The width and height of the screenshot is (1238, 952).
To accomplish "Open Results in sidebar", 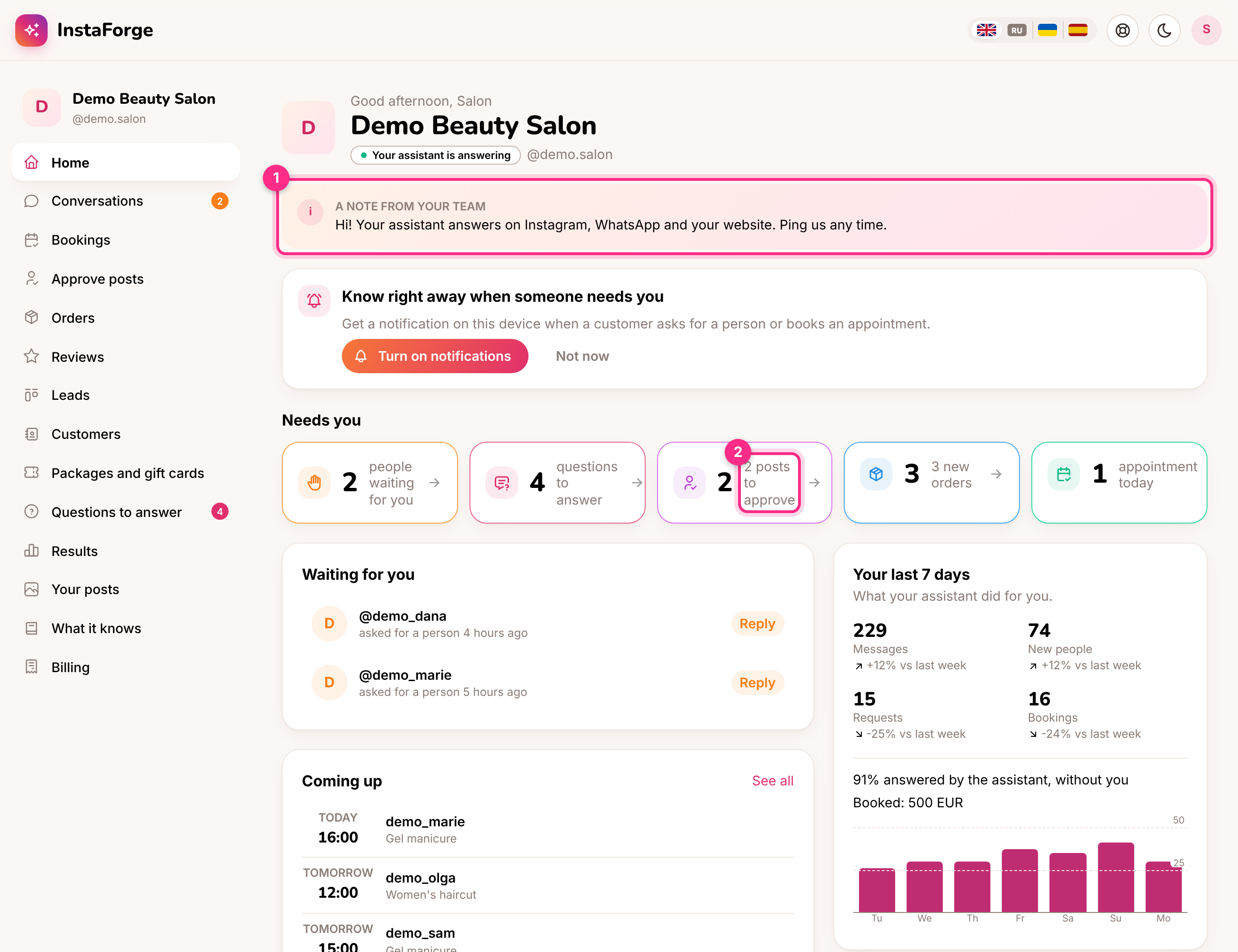I will [125, 551].
